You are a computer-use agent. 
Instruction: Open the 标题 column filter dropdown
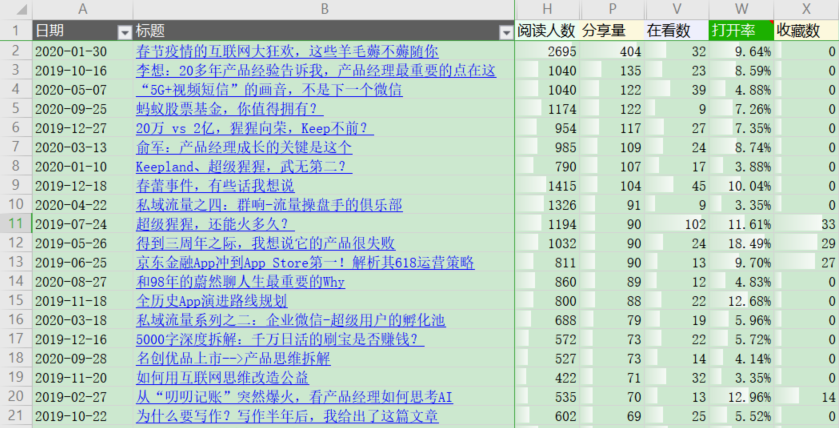click(x=505, y=32)
